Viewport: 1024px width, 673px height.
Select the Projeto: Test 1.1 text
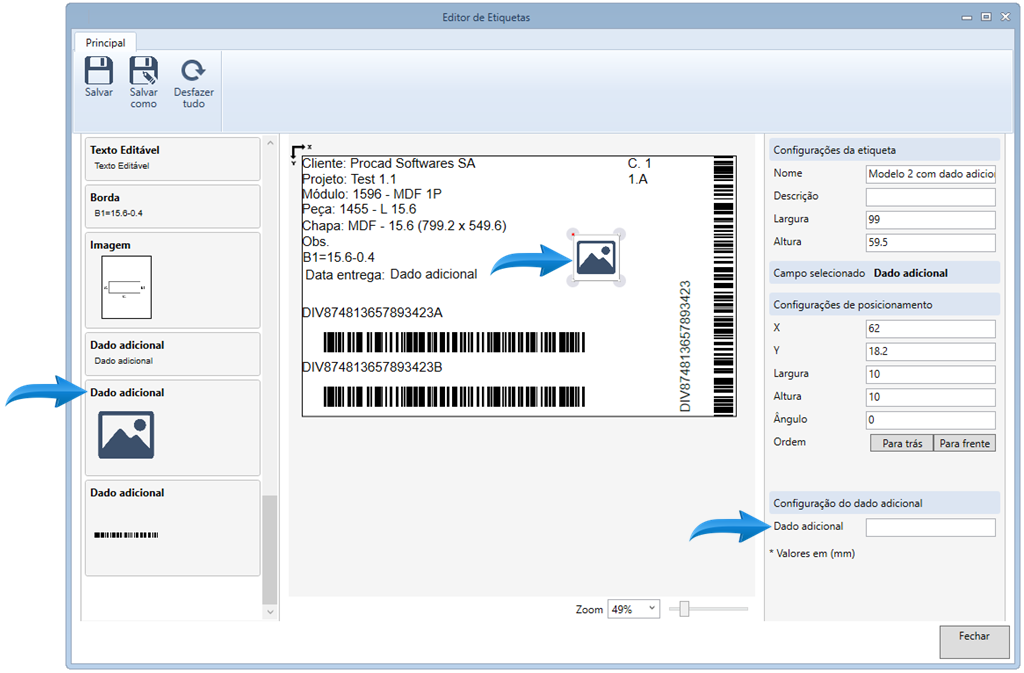(x=349, y=179)
